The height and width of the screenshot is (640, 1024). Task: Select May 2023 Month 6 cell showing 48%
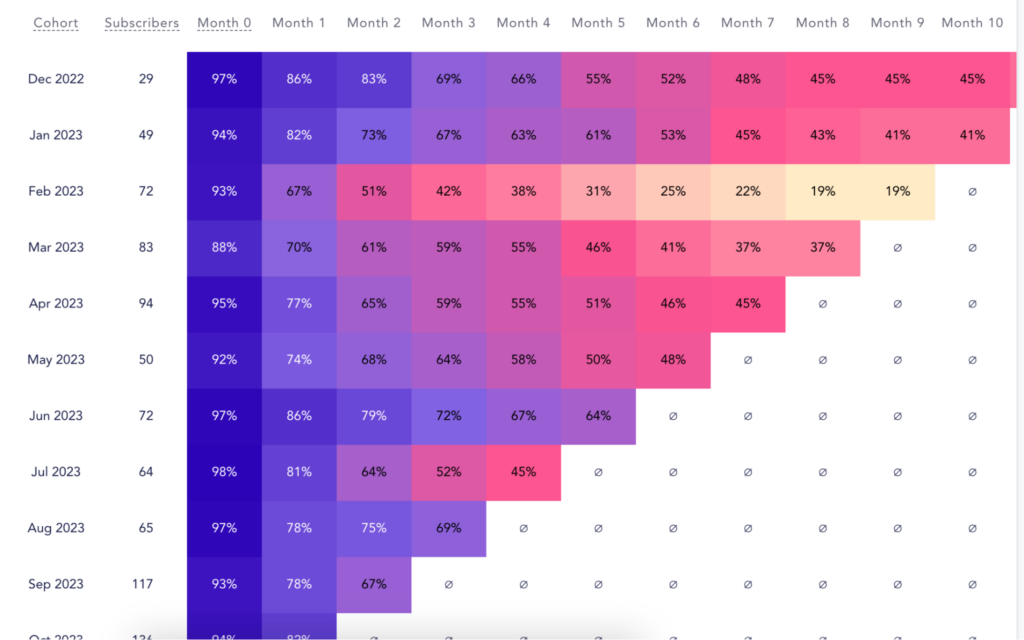point(673,360)
